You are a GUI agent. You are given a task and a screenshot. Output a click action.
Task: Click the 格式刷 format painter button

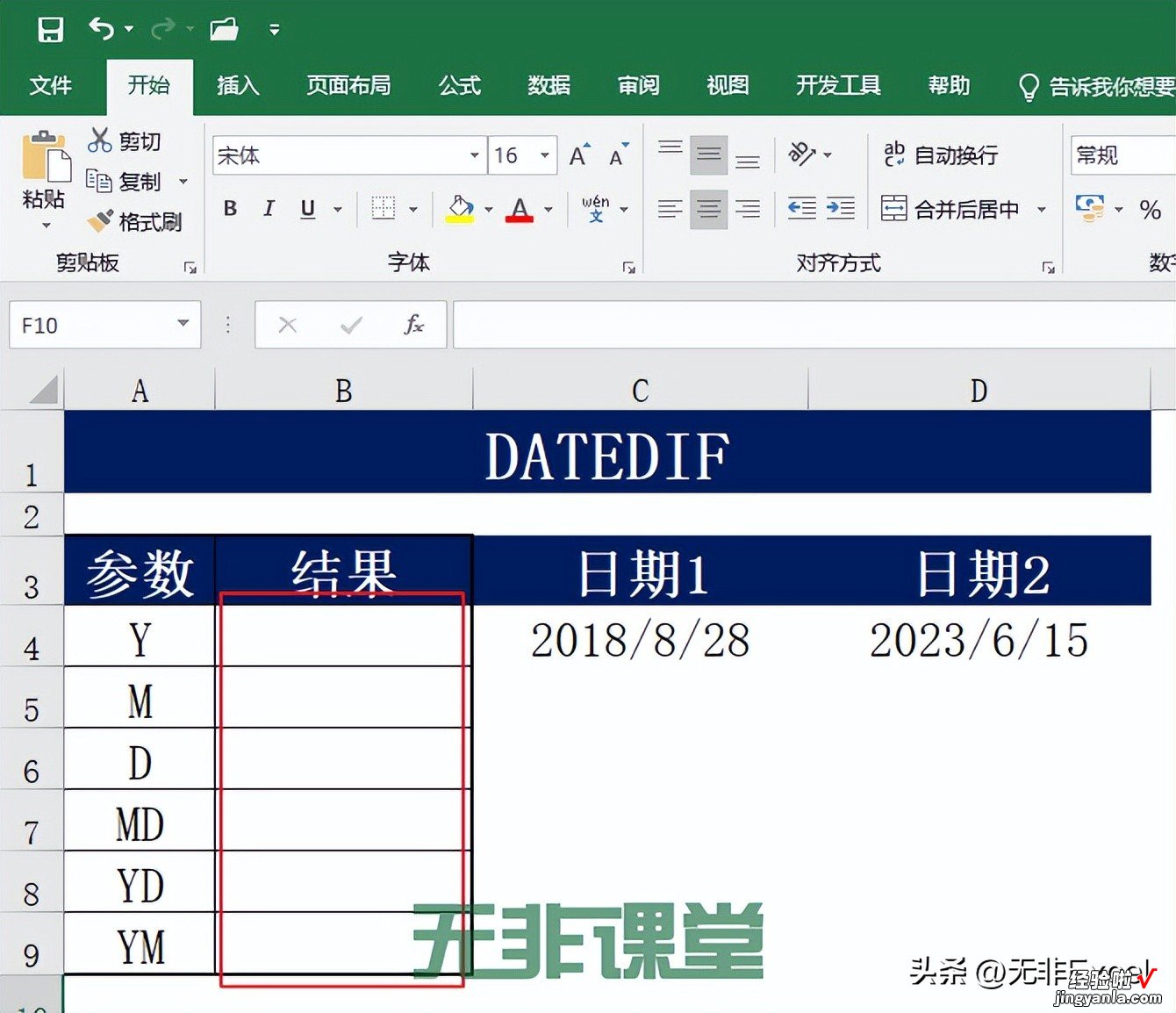click(135, 221)
